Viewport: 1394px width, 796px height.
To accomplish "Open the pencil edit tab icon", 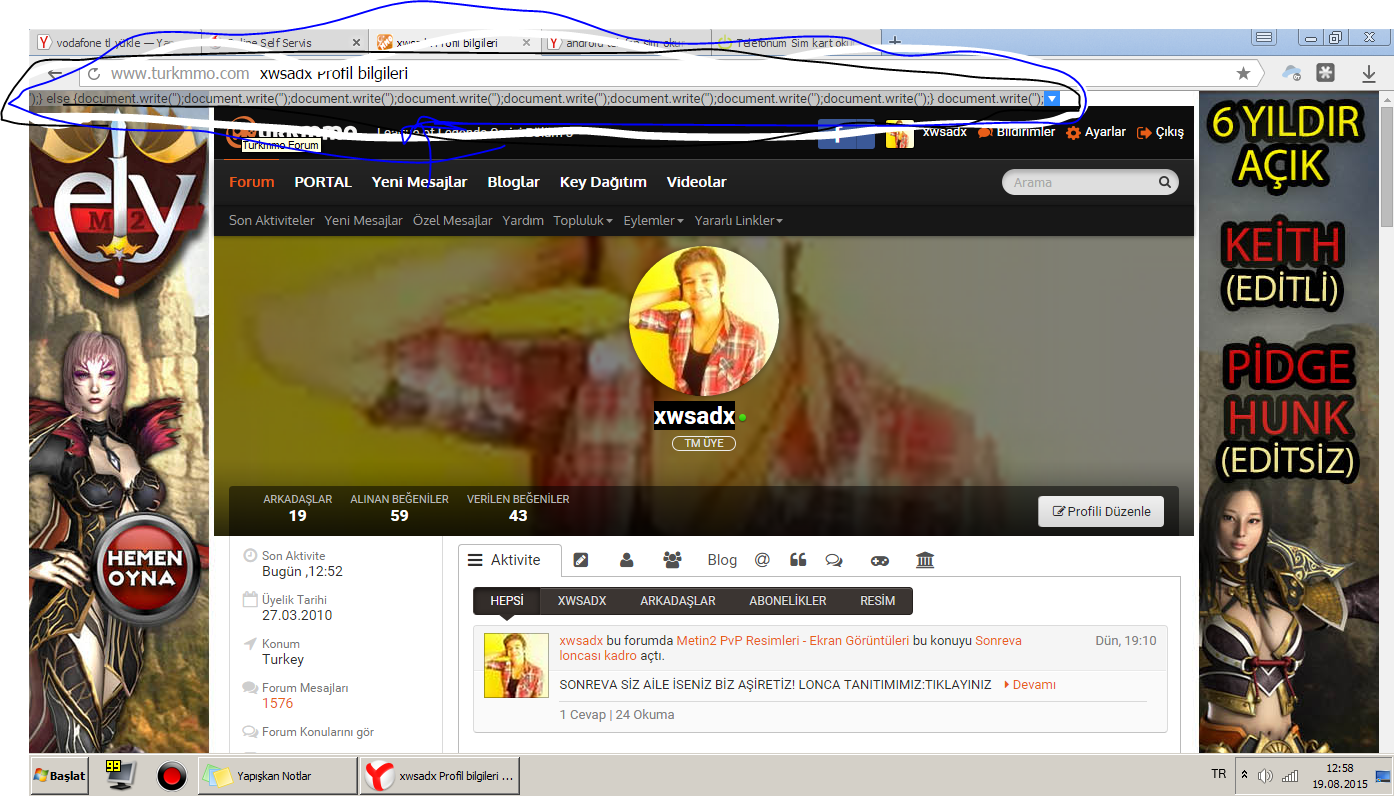I will tap(581, 560).
